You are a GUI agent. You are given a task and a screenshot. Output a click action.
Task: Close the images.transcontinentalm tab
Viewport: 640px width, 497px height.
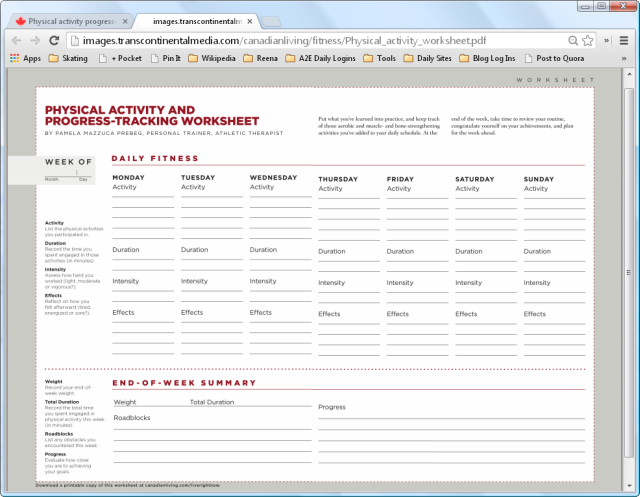pos(250,21)
